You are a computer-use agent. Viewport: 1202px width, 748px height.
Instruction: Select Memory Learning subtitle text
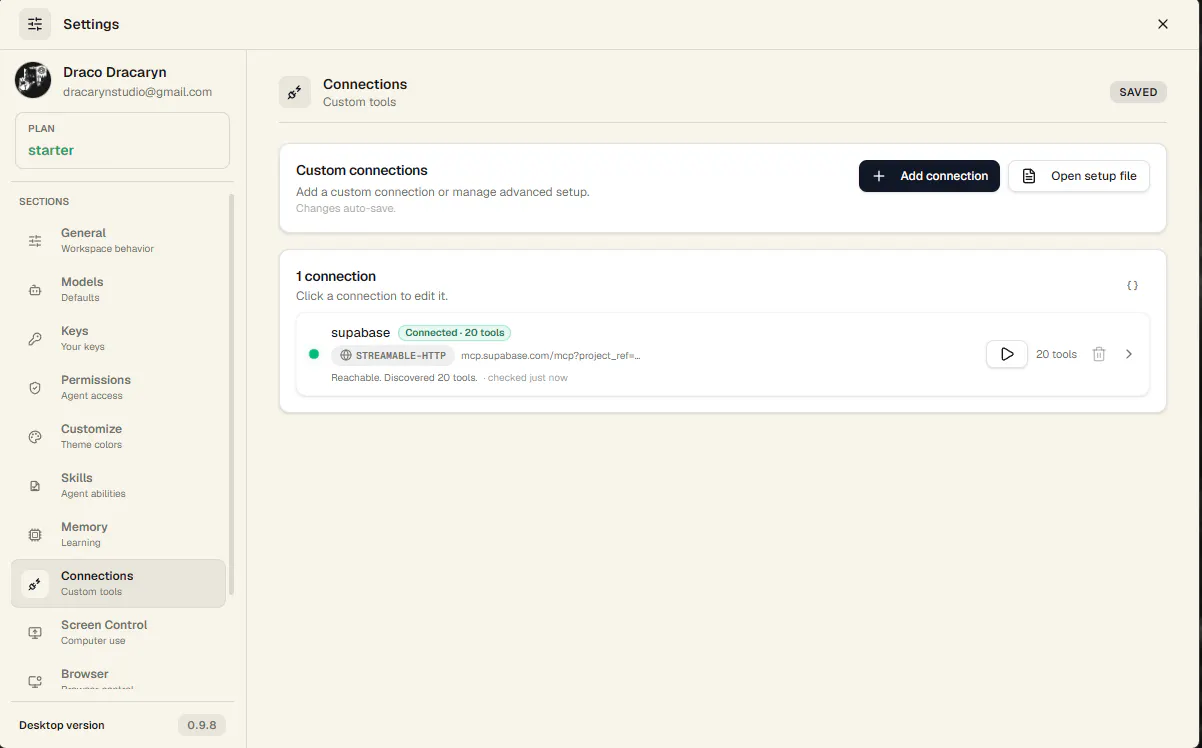tap(81, 543)
